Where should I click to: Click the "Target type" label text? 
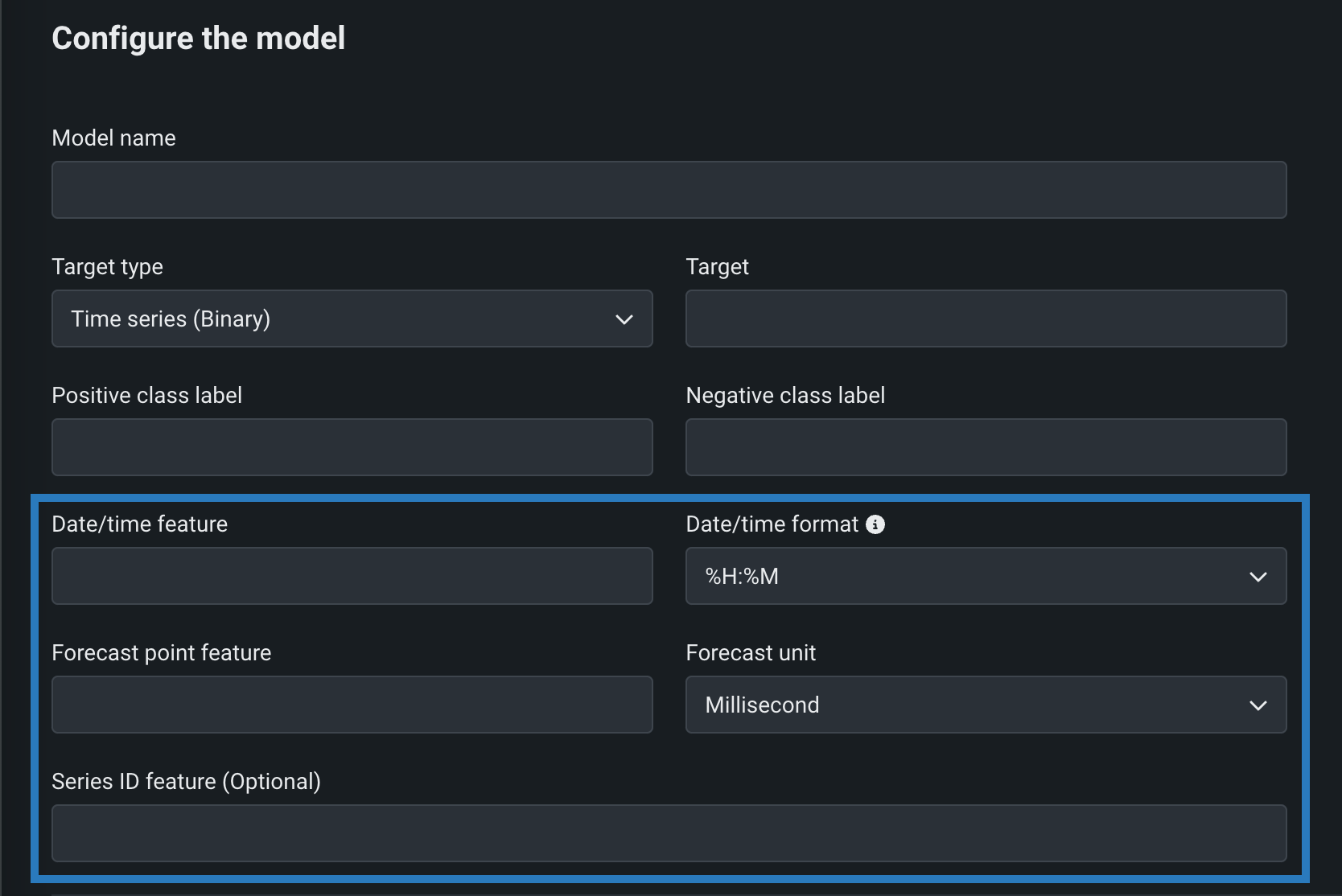(107, 267)
